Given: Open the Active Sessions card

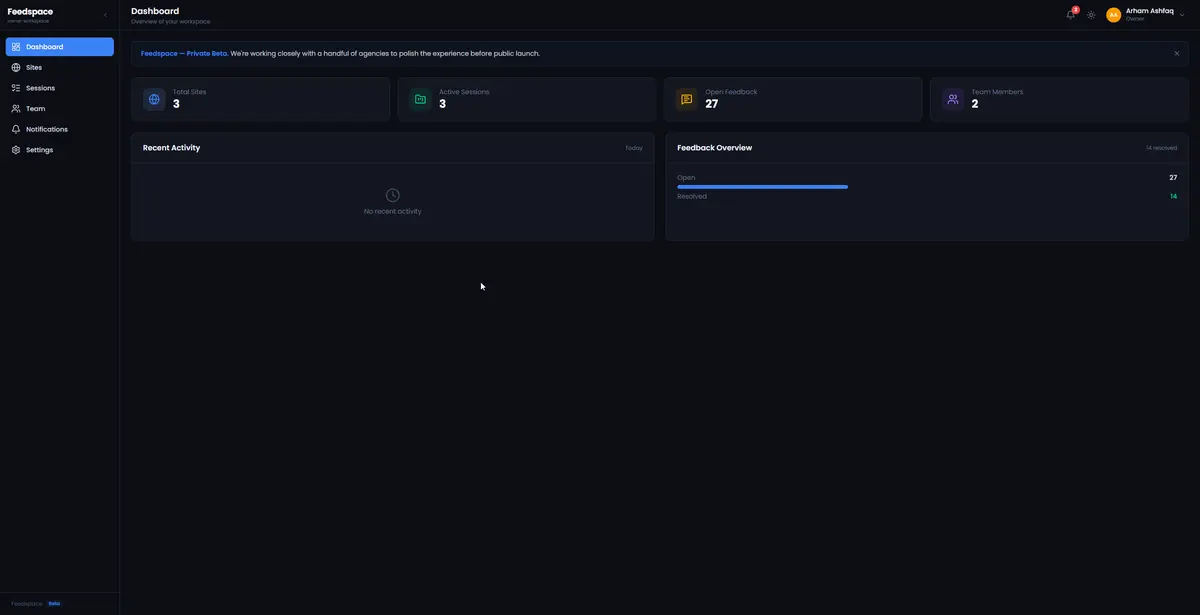Looking at the screenshot, I should click(x=527, y=100).
